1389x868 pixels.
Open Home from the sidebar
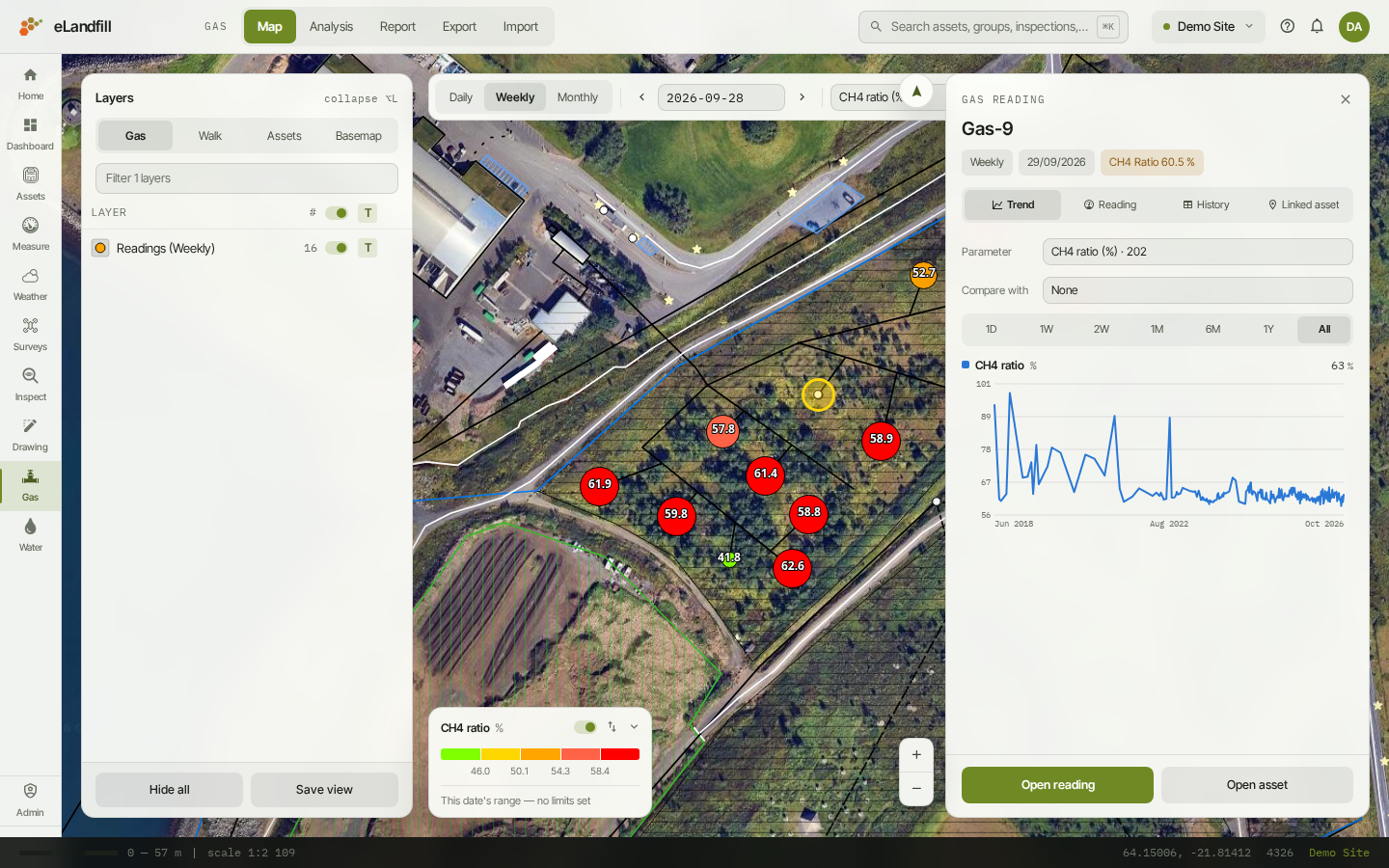click(x=30, y=84)
